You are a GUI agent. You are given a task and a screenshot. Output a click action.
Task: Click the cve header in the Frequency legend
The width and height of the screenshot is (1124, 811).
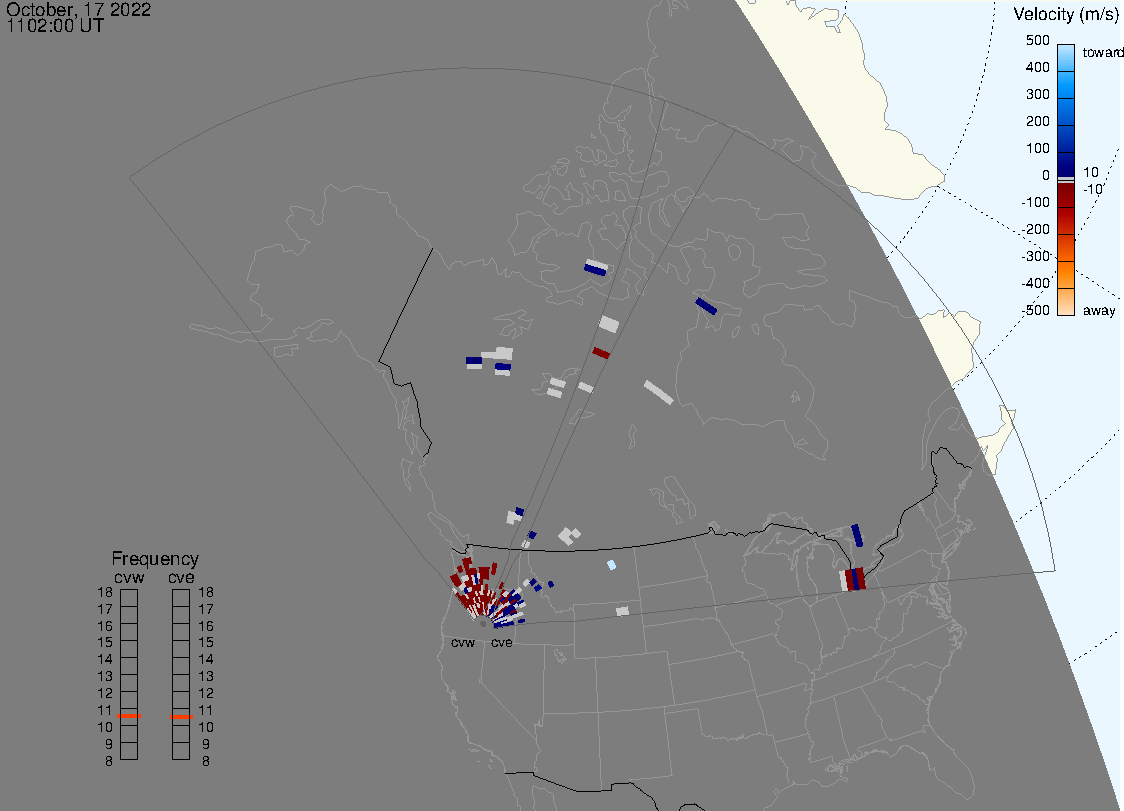tap(181, 576)
